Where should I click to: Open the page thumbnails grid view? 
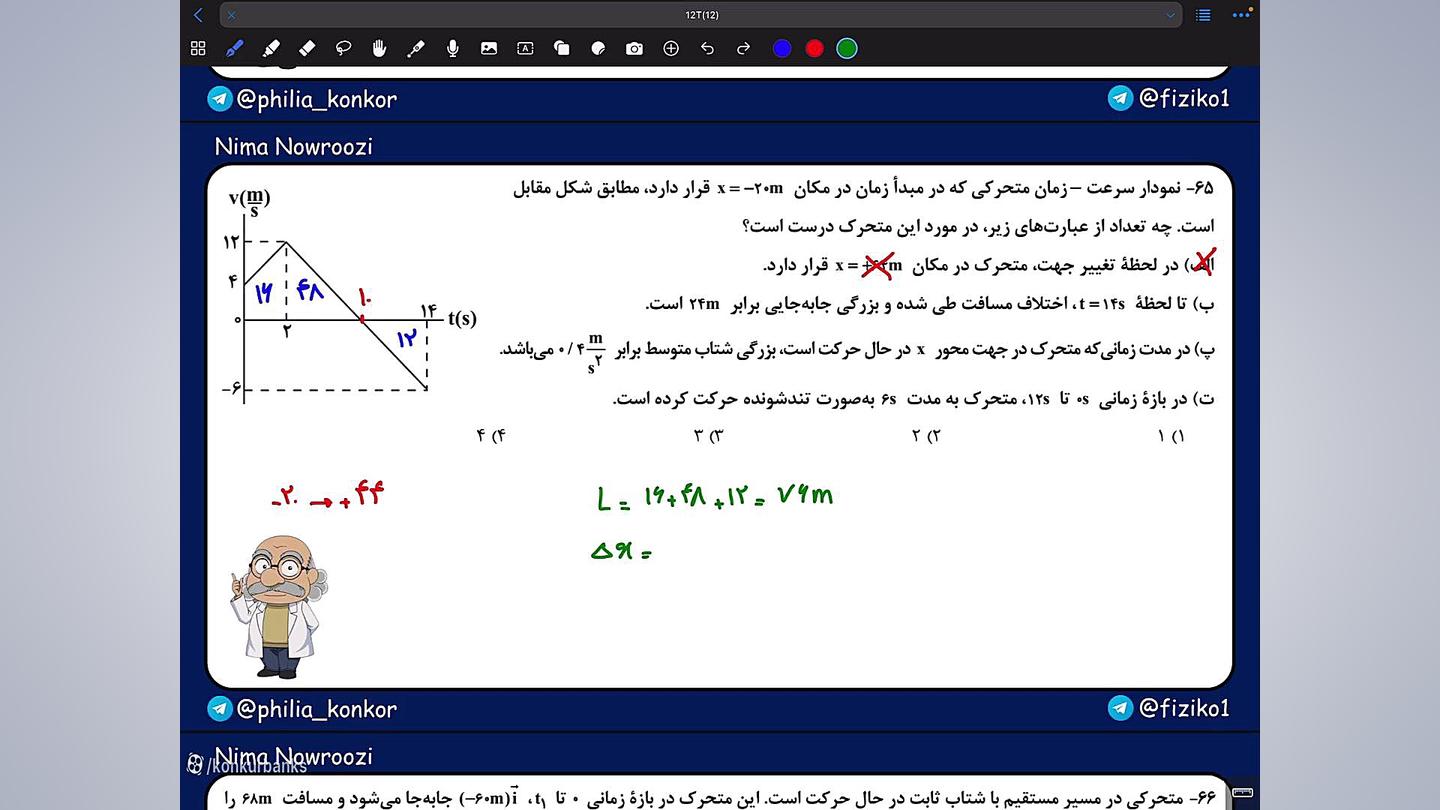(x=198, y=48)
